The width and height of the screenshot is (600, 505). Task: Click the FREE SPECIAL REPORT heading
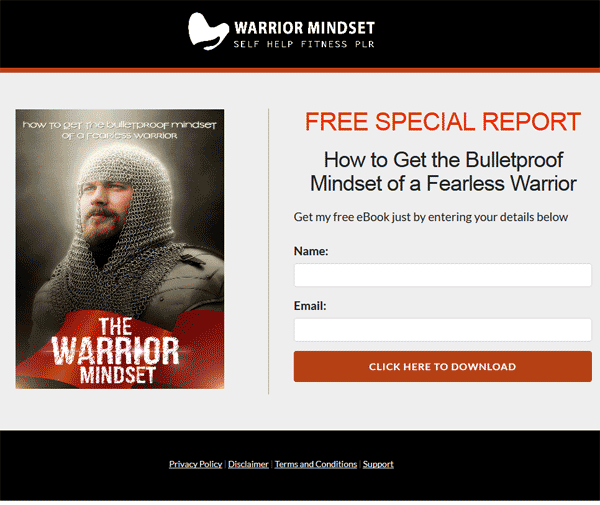443,122
